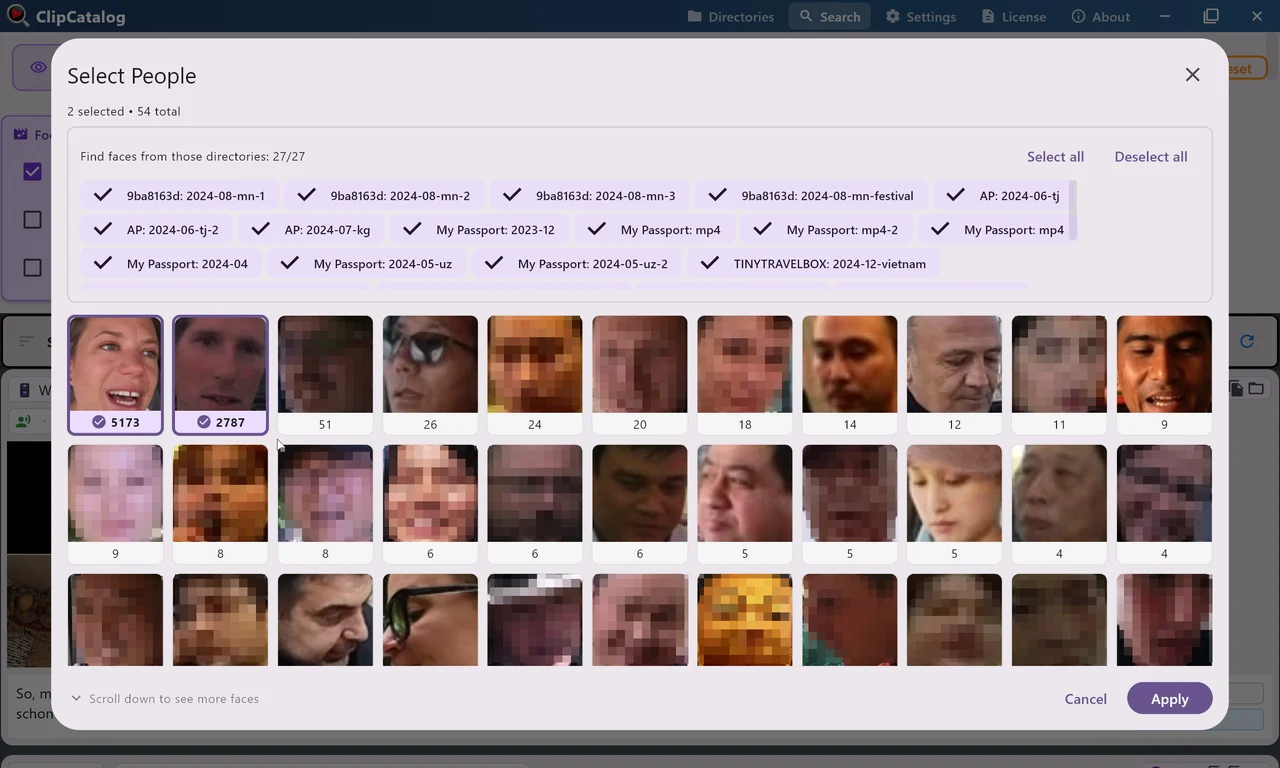Click the License document icon
This screenshot has width=1280, height=768.
tap(985, 16)
